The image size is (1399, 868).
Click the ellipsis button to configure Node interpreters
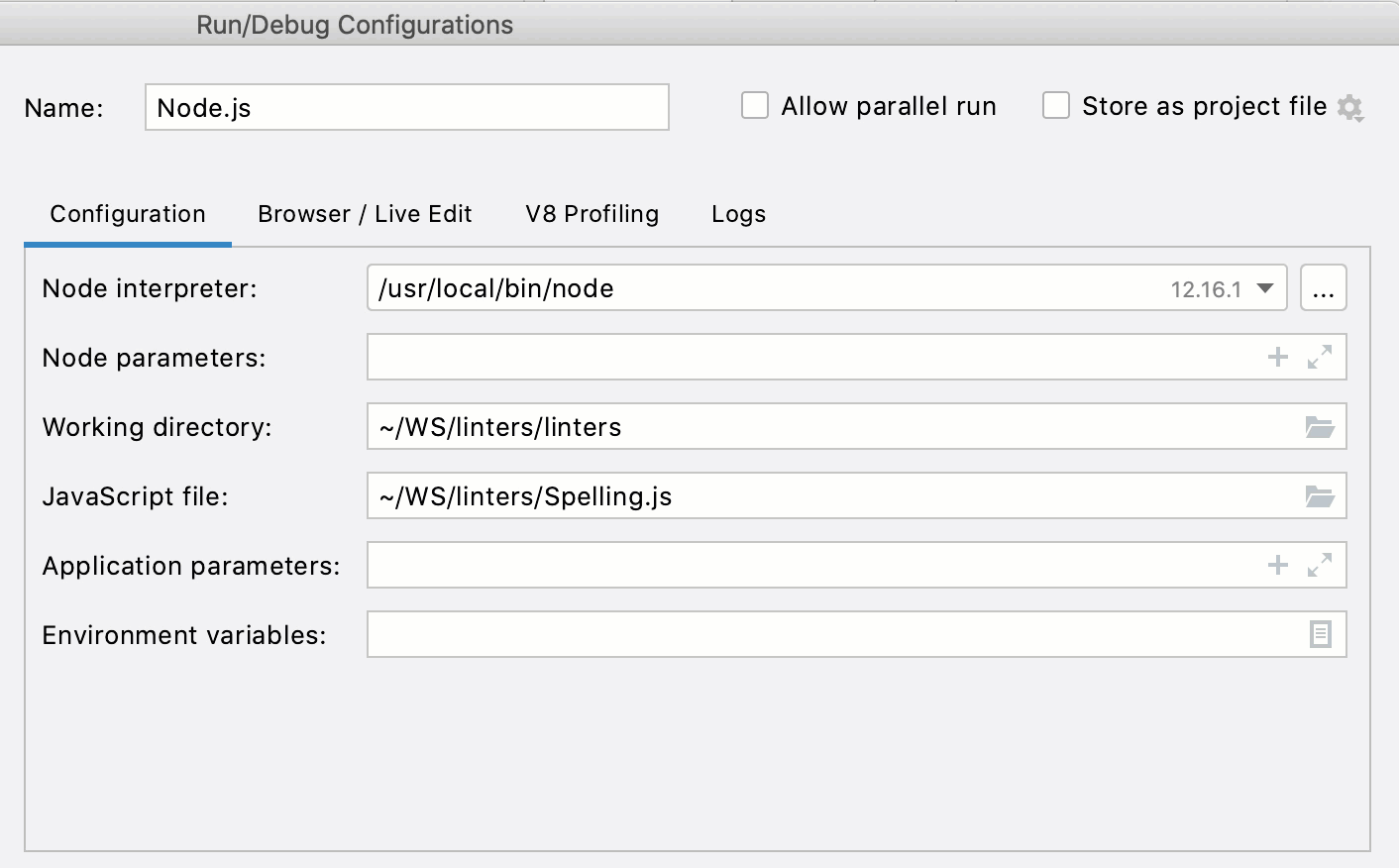1324,287
